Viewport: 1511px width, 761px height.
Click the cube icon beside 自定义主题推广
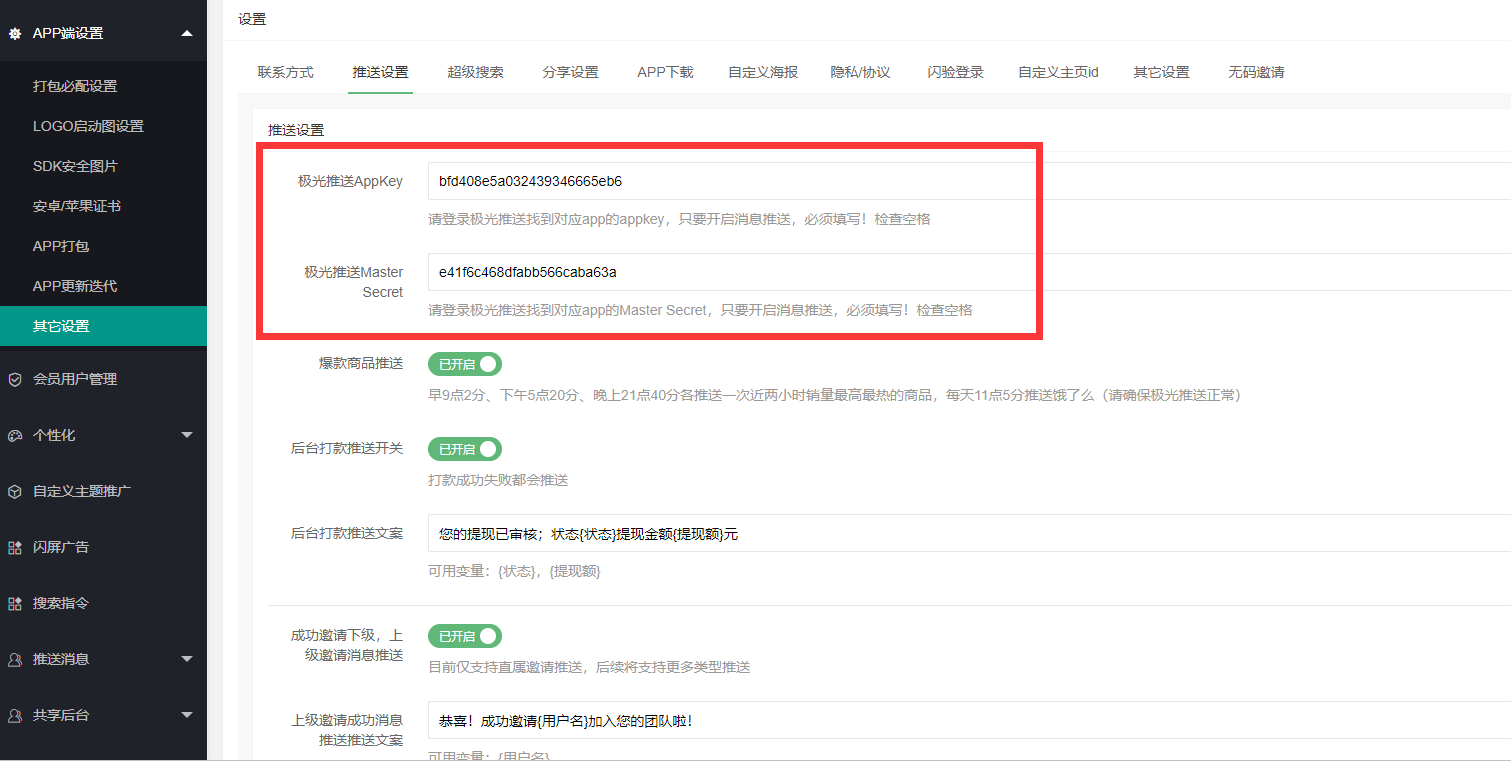[14, 491]
